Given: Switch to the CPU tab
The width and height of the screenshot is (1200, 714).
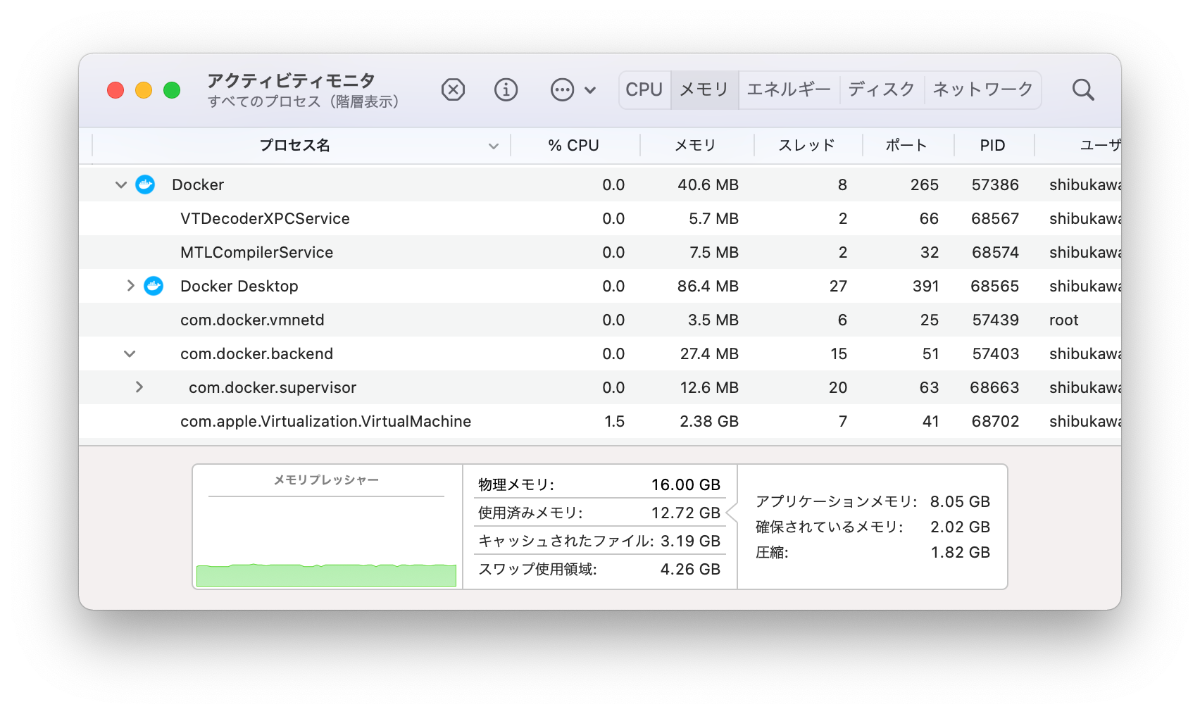Looking at the screenshot, I should [x=644, y=90].
